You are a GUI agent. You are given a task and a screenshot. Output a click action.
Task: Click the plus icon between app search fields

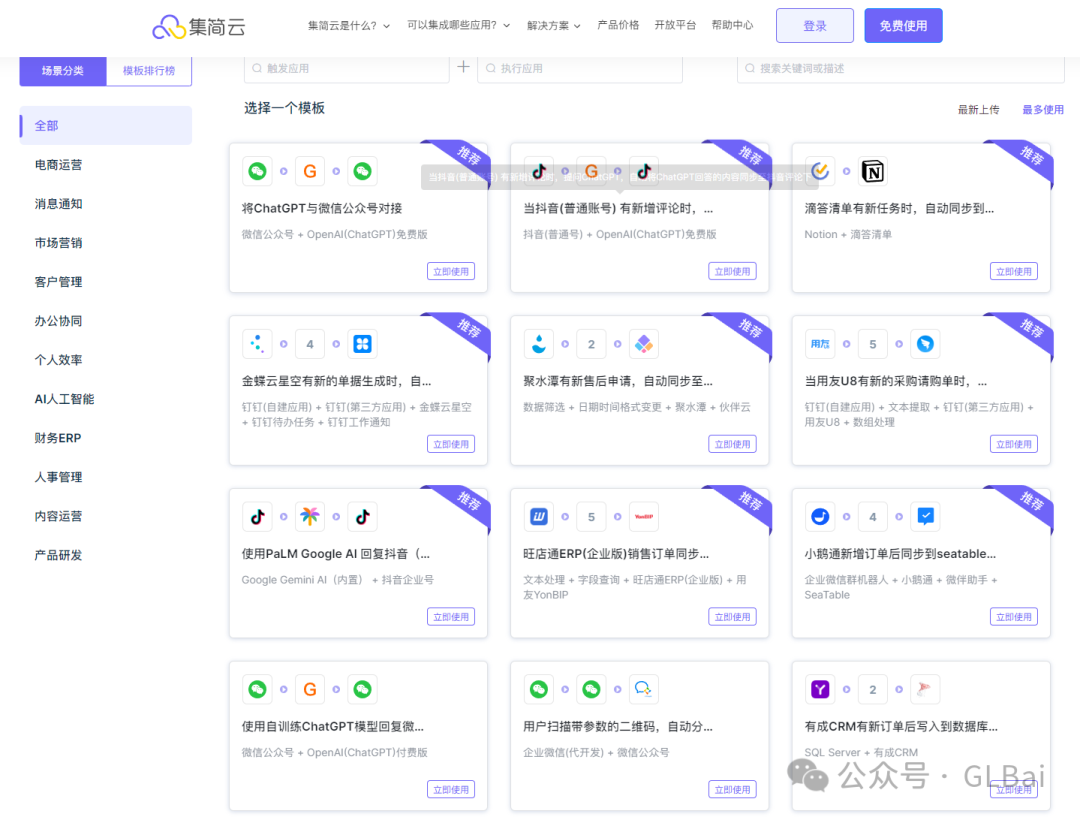point(463,67)
